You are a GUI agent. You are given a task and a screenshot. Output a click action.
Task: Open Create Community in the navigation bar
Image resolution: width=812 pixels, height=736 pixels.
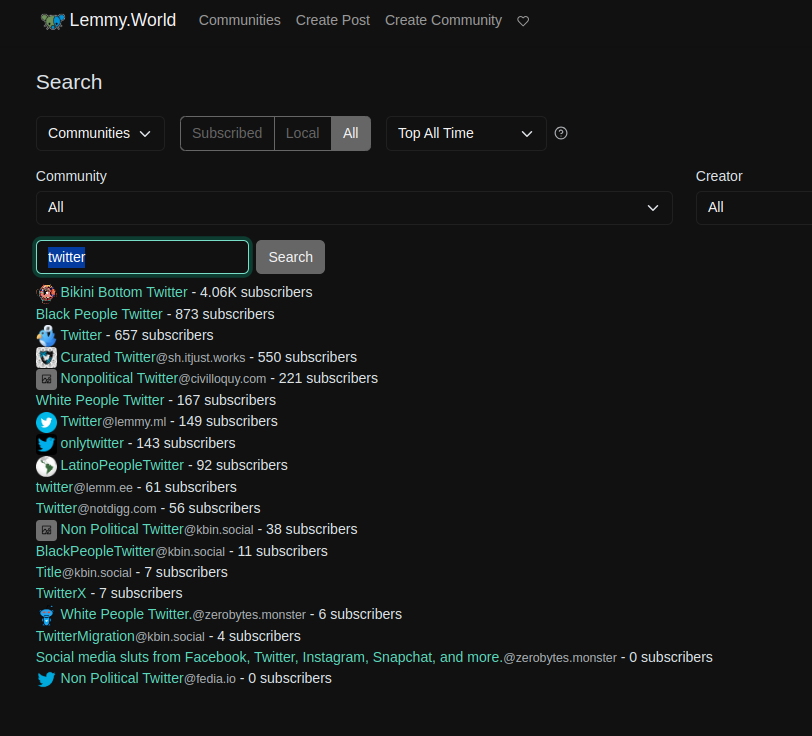coord(443,20)
